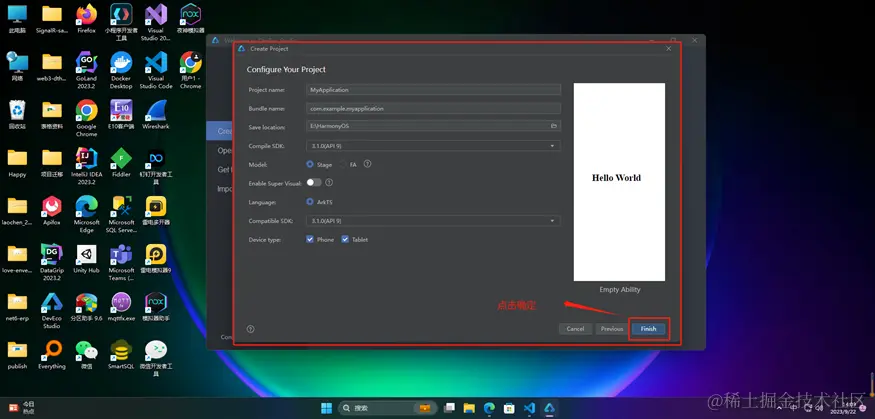Image resolution: width=875 pixels, height=419 pixels.
Task: Open File Explorer from taskbar
Action: point(469,408)
